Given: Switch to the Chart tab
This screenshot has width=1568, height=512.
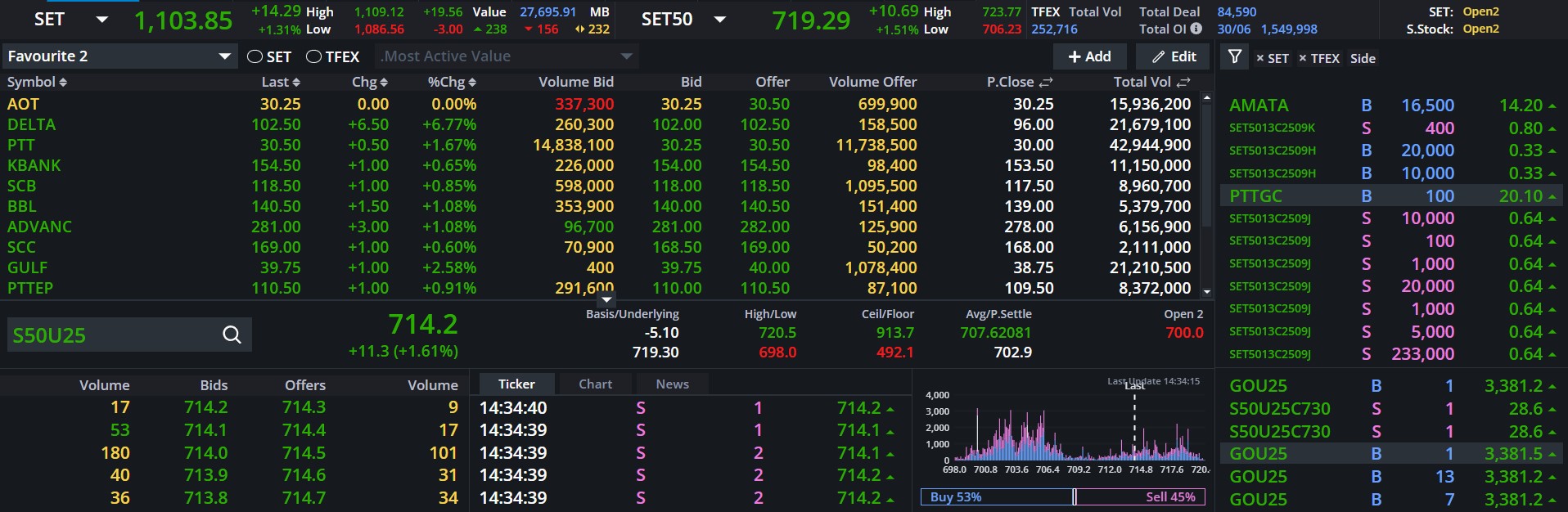Looking at the screenshot, I should tap(595, 384).
